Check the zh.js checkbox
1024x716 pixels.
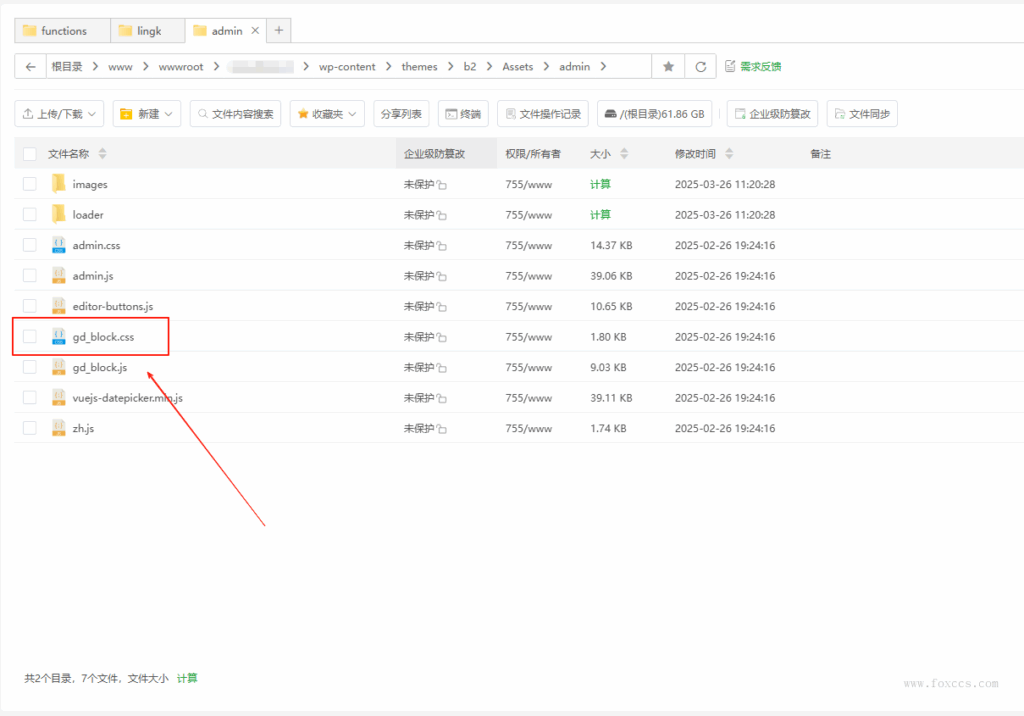coord(29,427)
